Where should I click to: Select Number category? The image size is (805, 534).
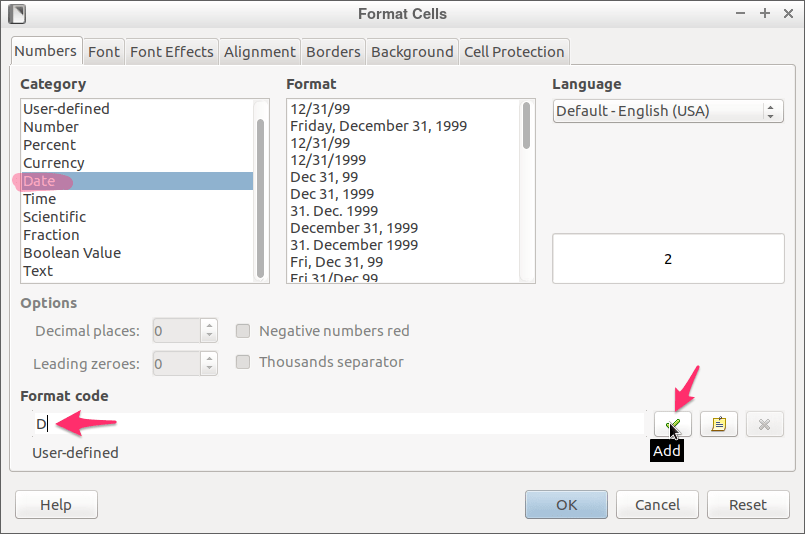coord(138,127)
